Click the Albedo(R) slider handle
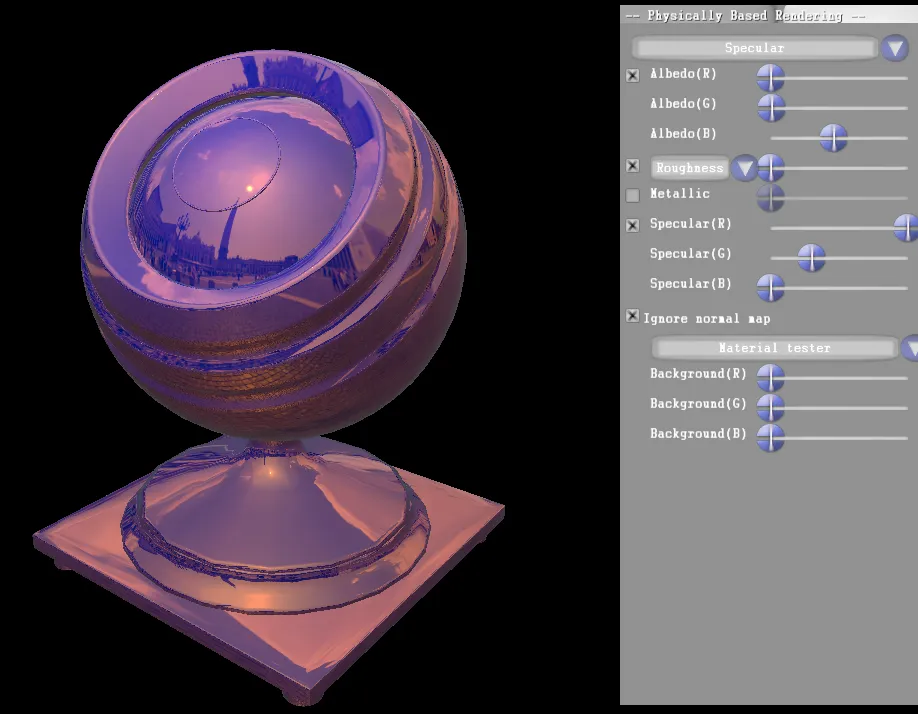918x714 pixels. point(770,78)
